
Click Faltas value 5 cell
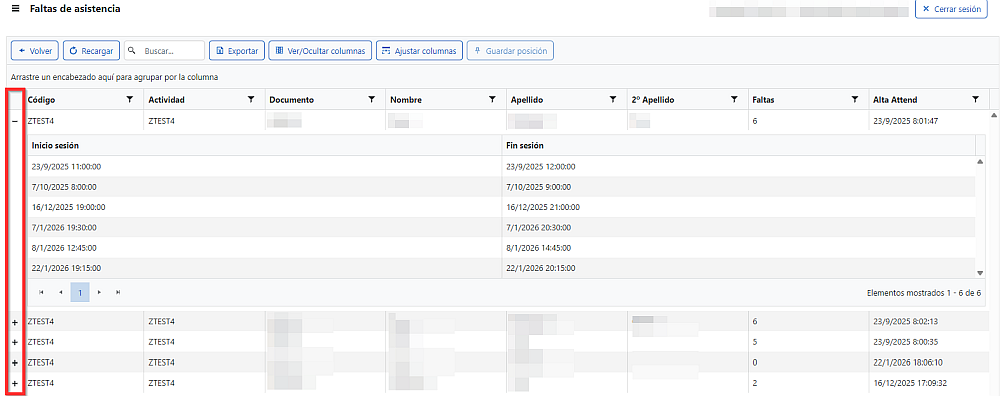pos(808,342)
